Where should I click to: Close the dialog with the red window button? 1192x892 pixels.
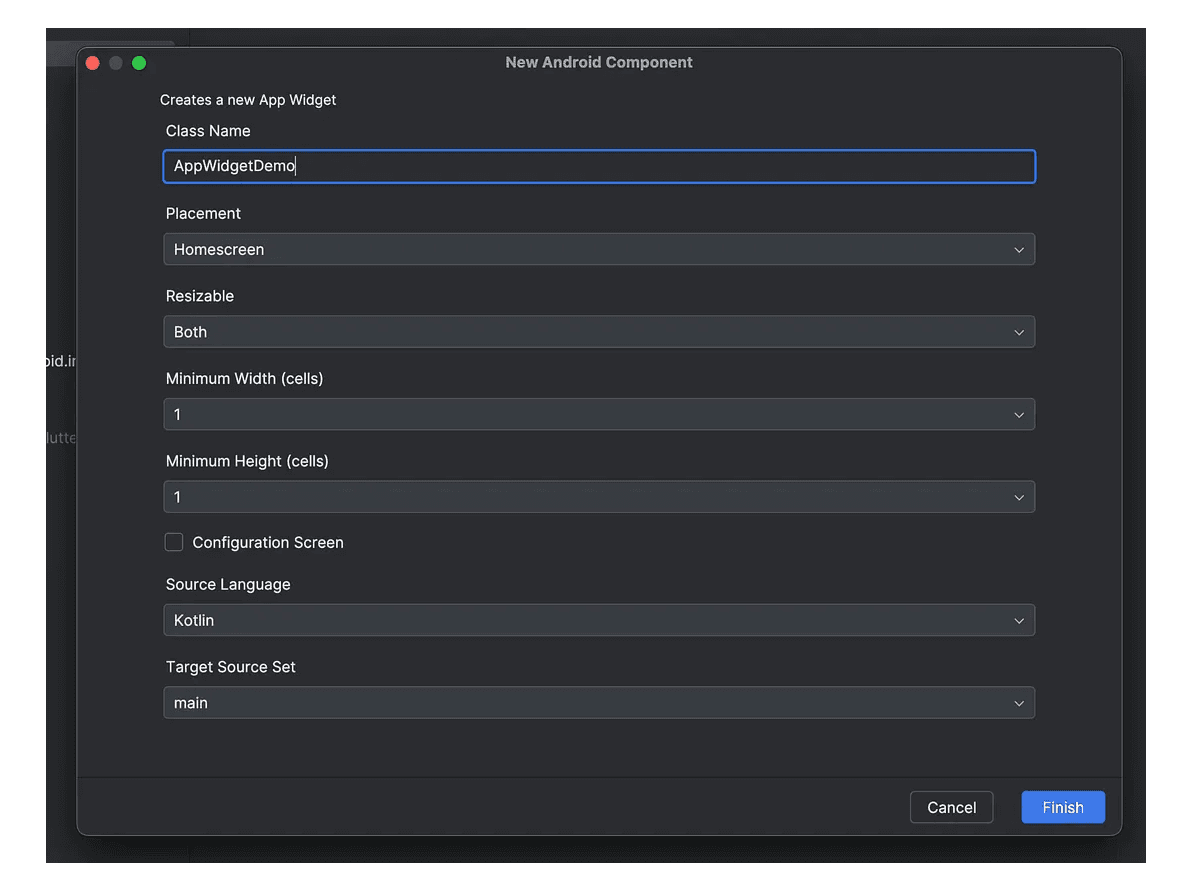[93, 63]
